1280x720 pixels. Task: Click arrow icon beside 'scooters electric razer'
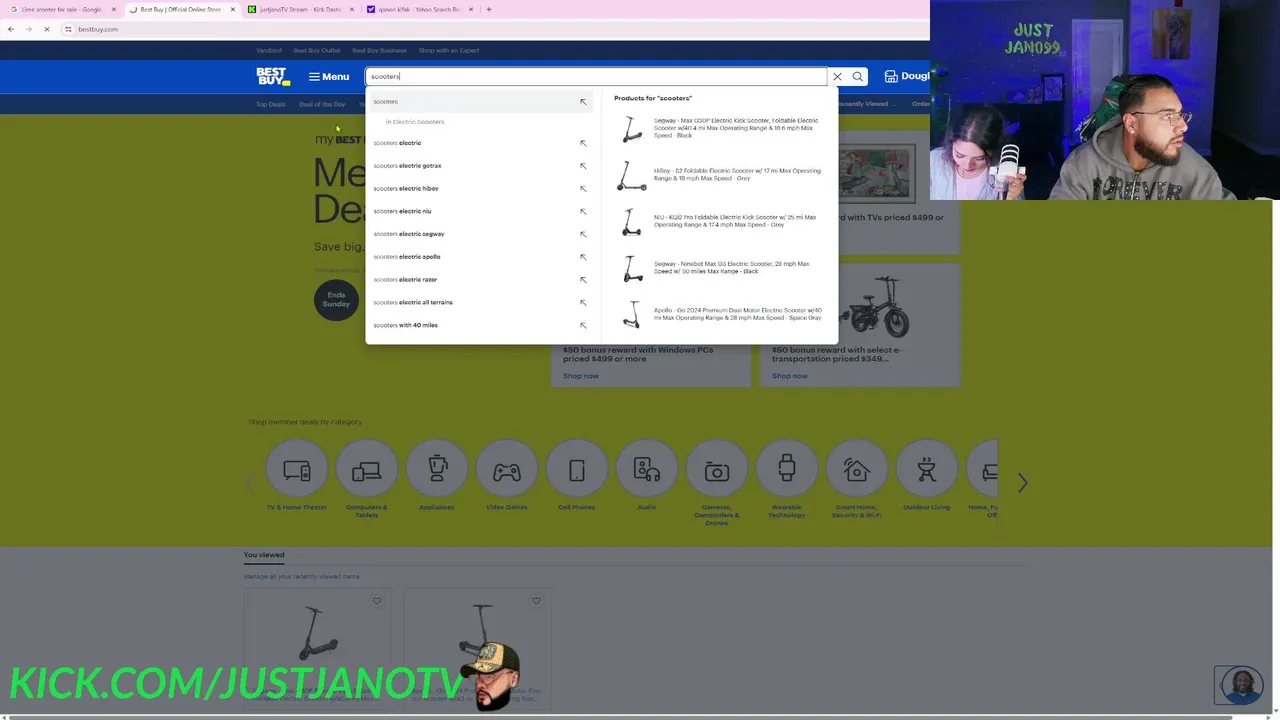pyautogui.click(x=583, y=280)
